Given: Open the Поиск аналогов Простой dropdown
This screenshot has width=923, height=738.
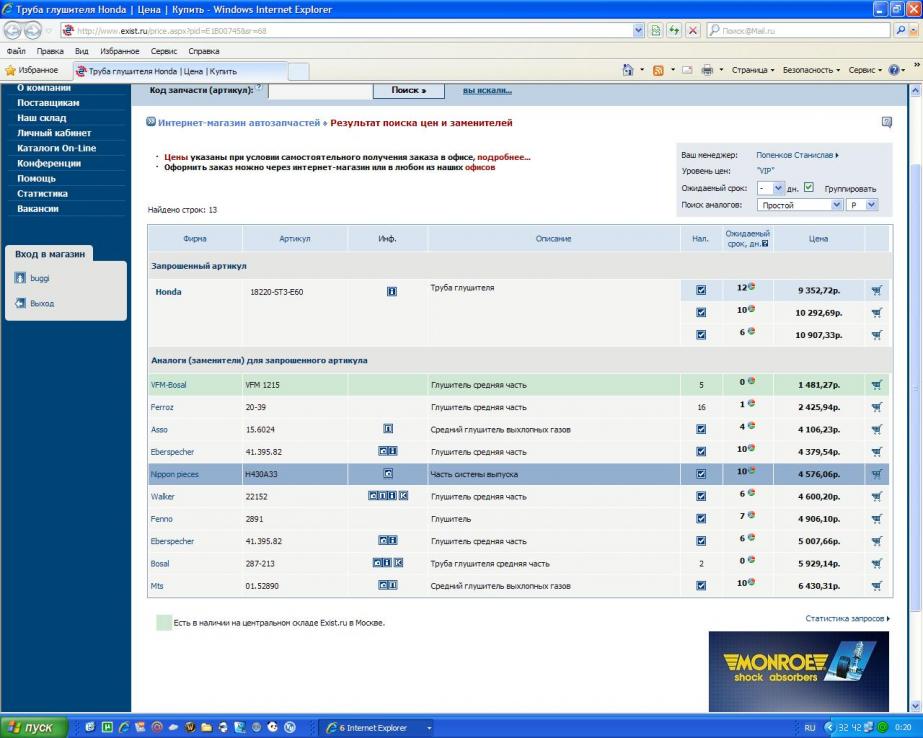Looking at the screenshot, I should [800, 205].
